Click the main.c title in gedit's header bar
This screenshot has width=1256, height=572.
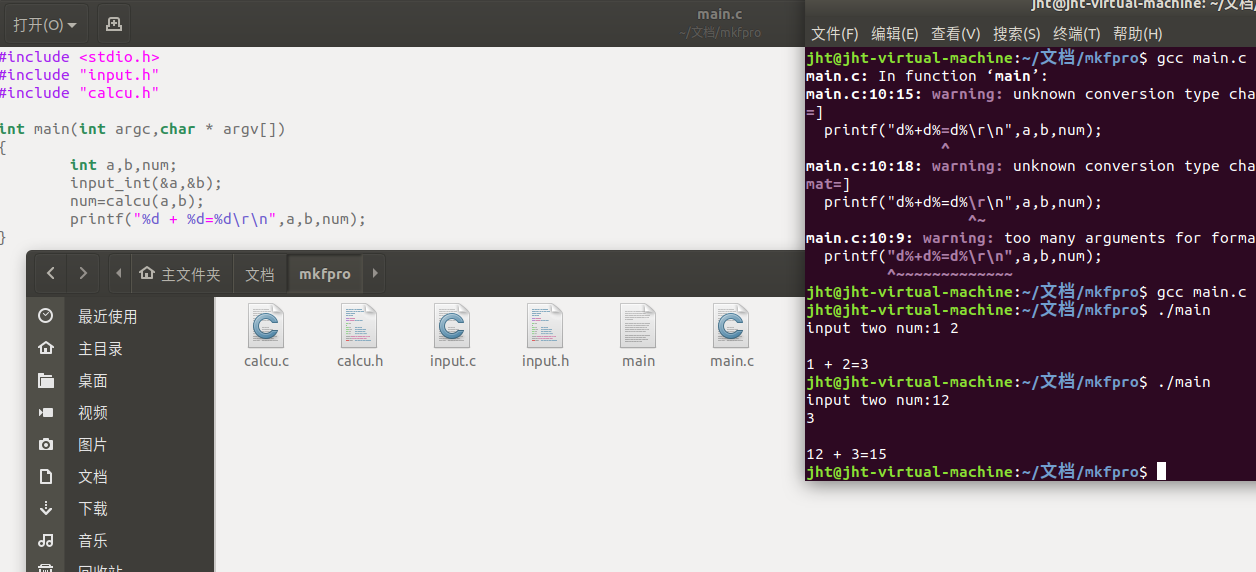pos(720,14)
